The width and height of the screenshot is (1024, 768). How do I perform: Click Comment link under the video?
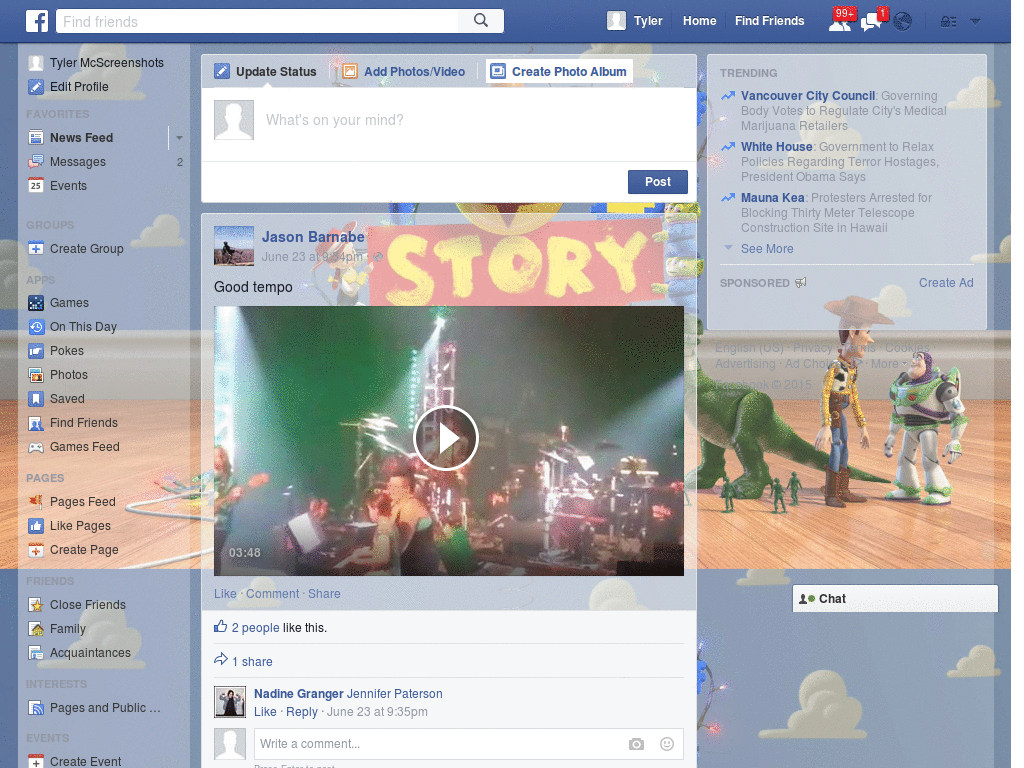pyautogui.click(x=272, y=594)
